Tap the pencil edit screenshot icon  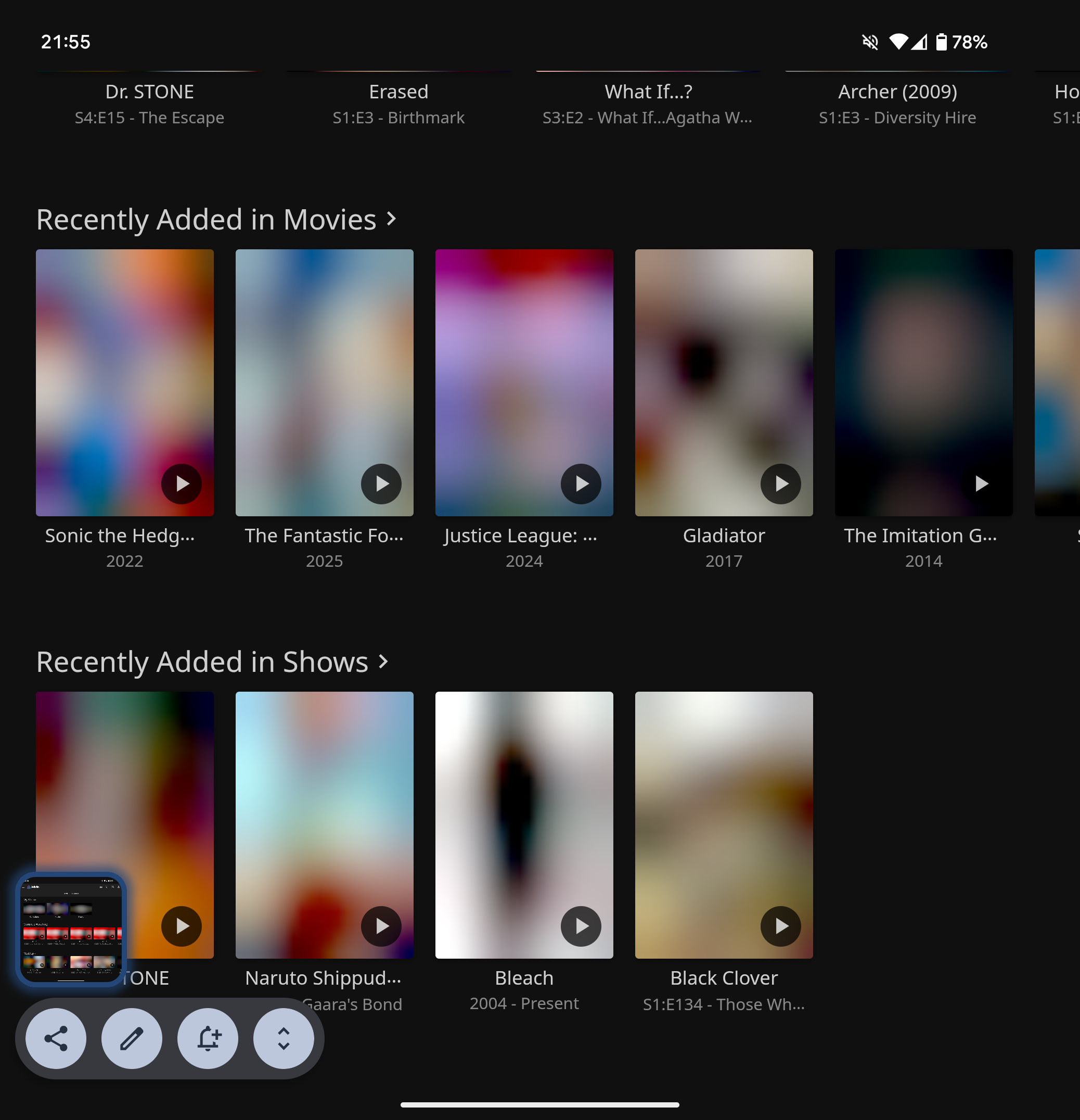(x=132, y=1038)
